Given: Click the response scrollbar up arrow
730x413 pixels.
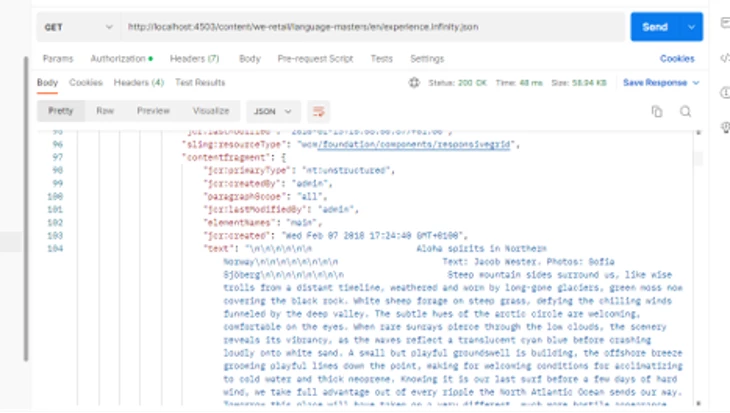Looking at the screenshot, I should click(698, 133).
